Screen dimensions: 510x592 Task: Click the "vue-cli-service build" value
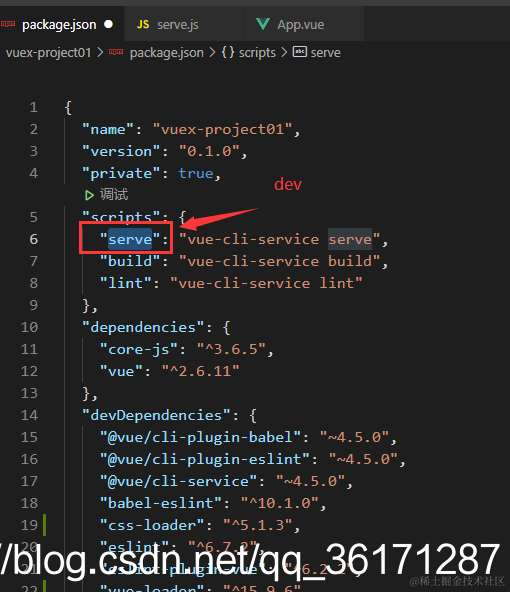point(280,261)
